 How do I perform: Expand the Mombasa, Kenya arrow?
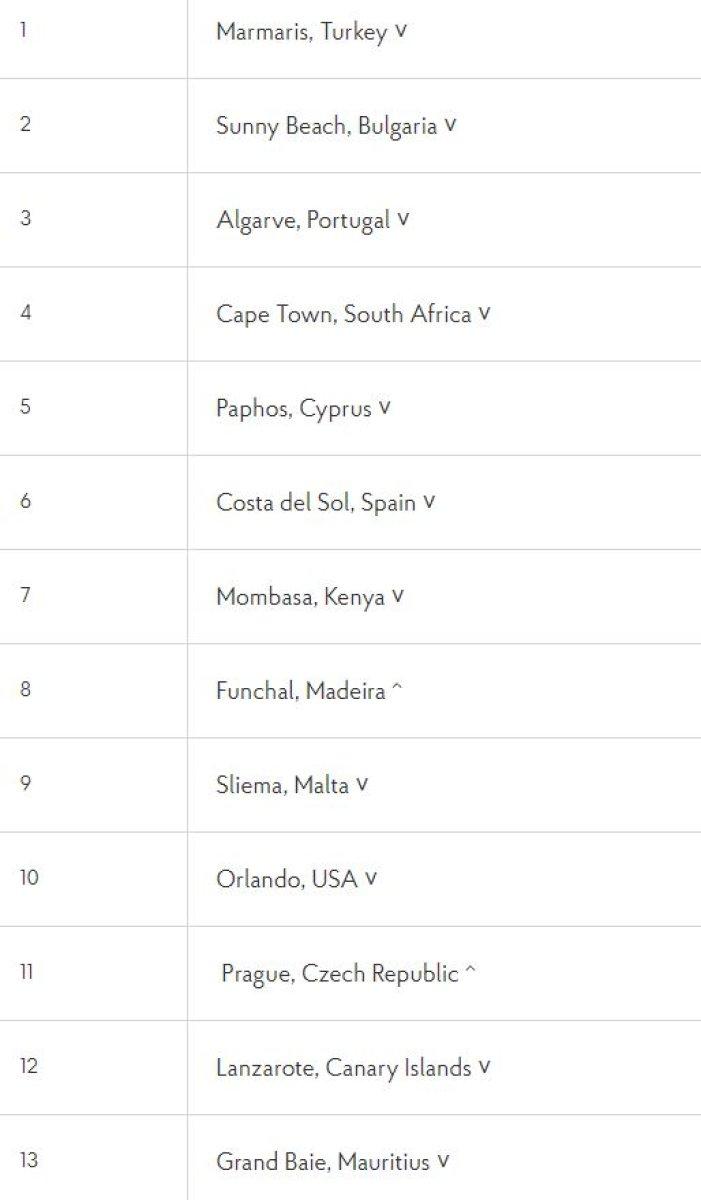[398, 596]
